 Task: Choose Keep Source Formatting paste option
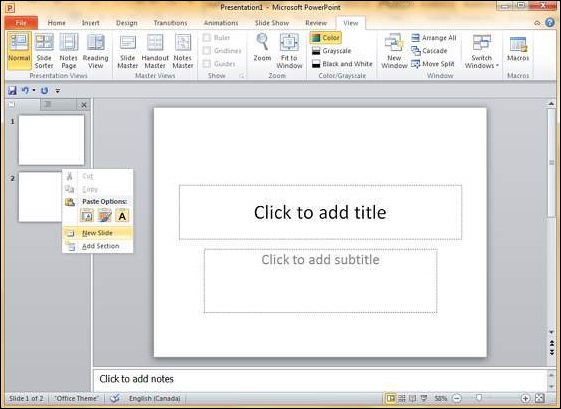click(105, 216)
